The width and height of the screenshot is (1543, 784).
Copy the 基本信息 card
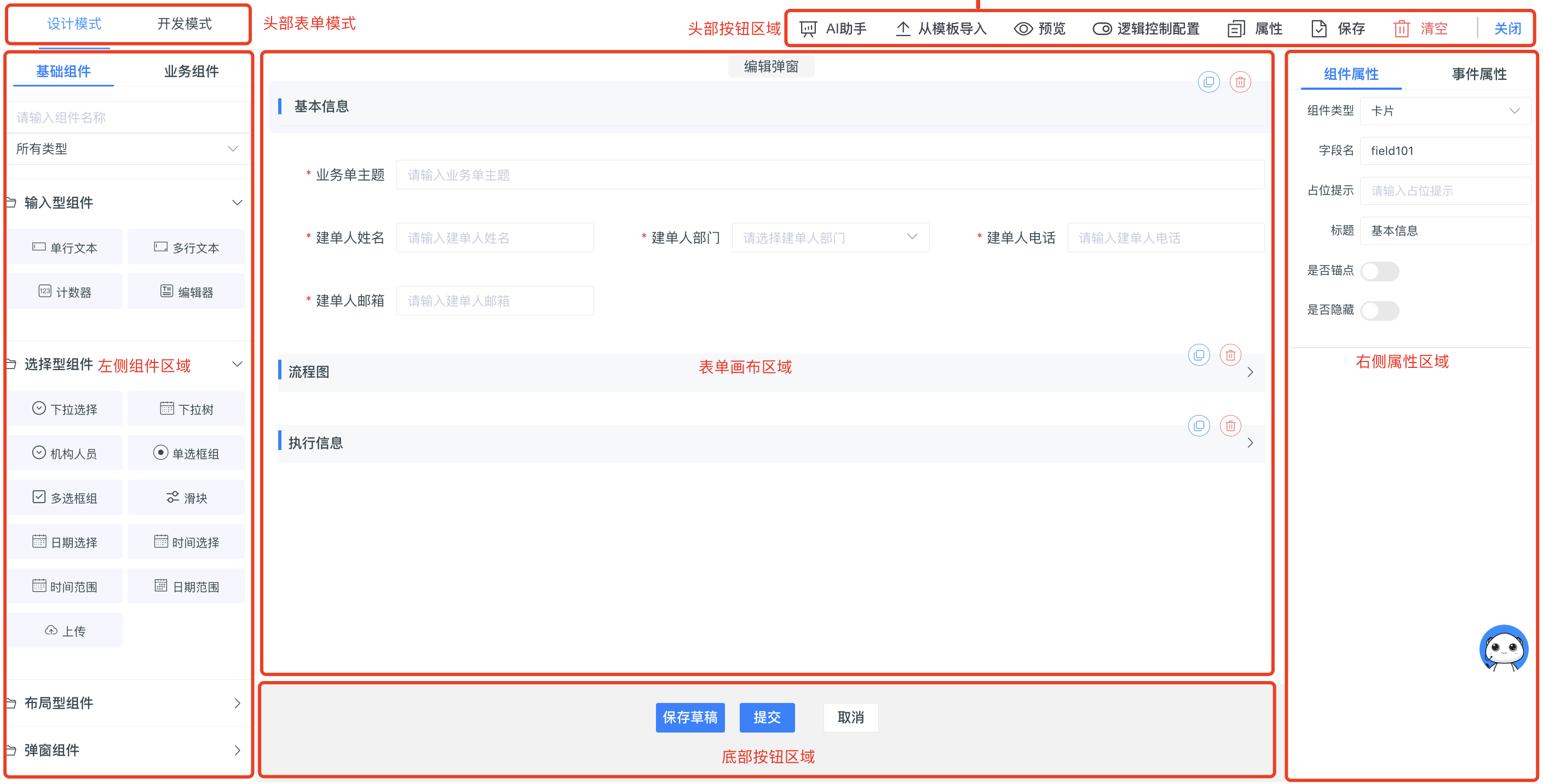pos(1208,82)
